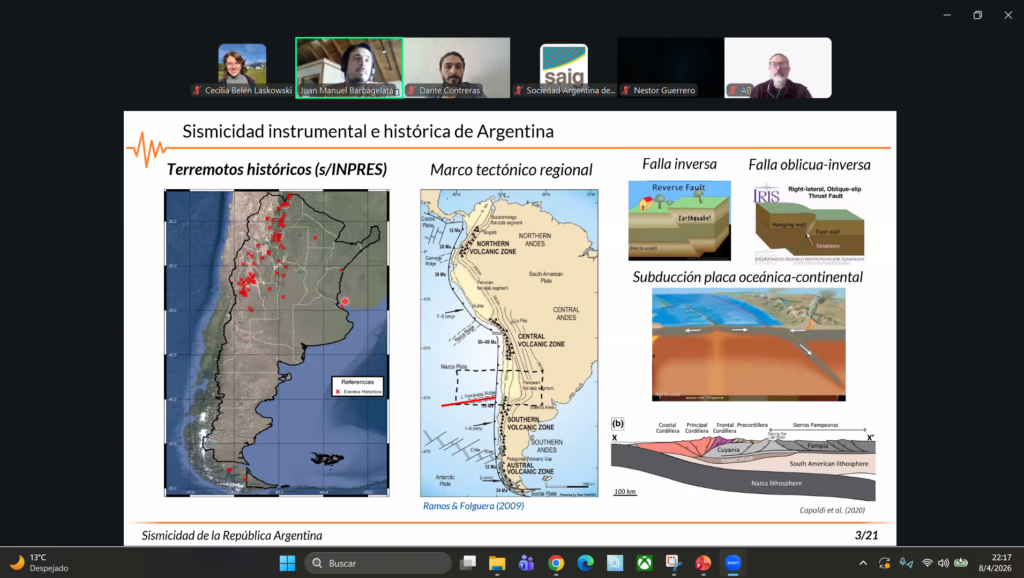This screenshot has height=578, width=1024.
Task: Select Dante Contreras's video thumbnail
Action: point(456,67)
